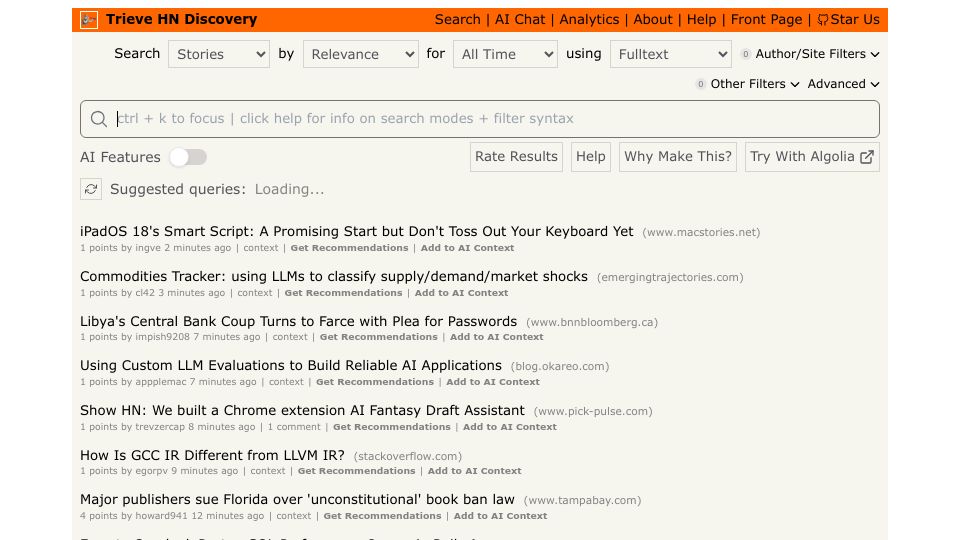
Task: Click Try With Algolia button
Action: [812, 157]
